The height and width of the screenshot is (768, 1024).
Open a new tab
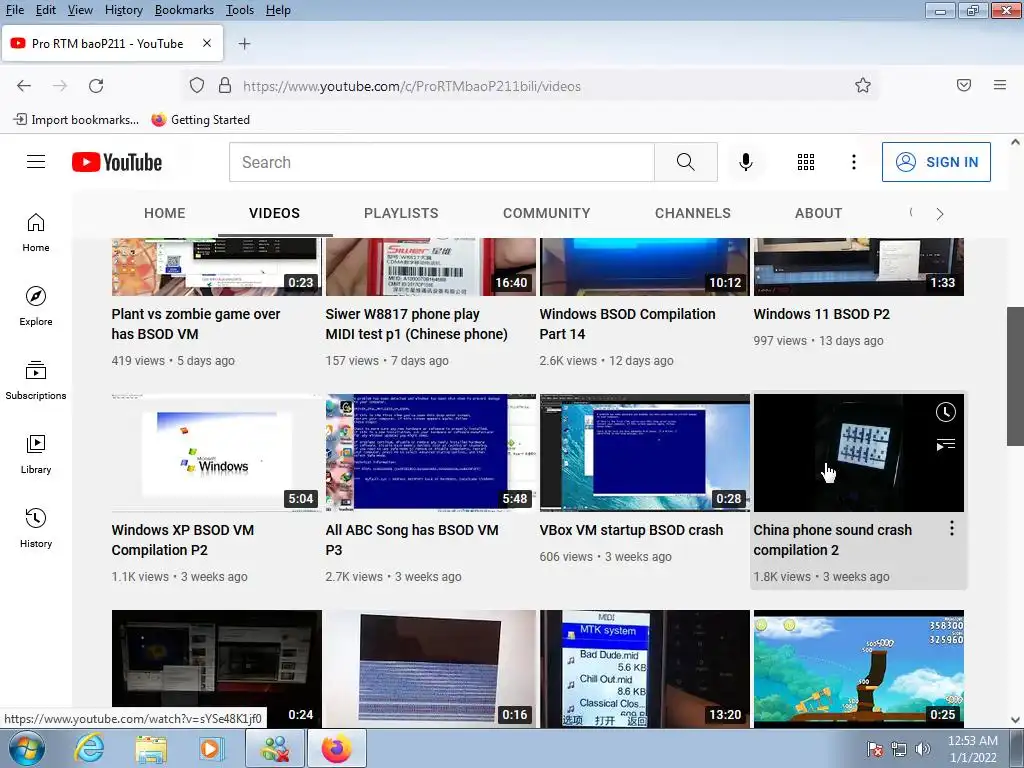click(x=244, y=44)
